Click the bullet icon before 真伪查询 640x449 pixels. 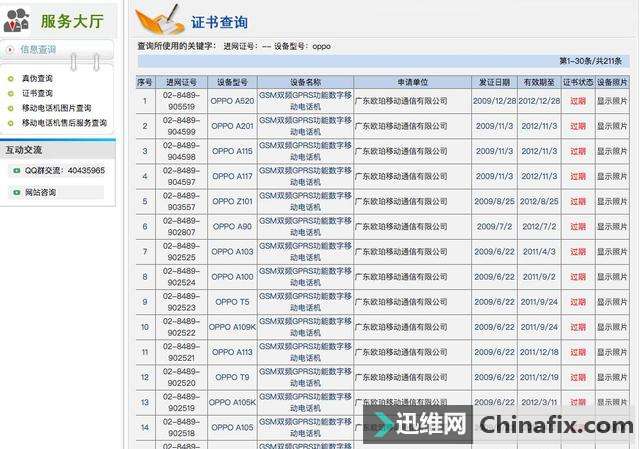pyautogui.click(x=11, y=79)
